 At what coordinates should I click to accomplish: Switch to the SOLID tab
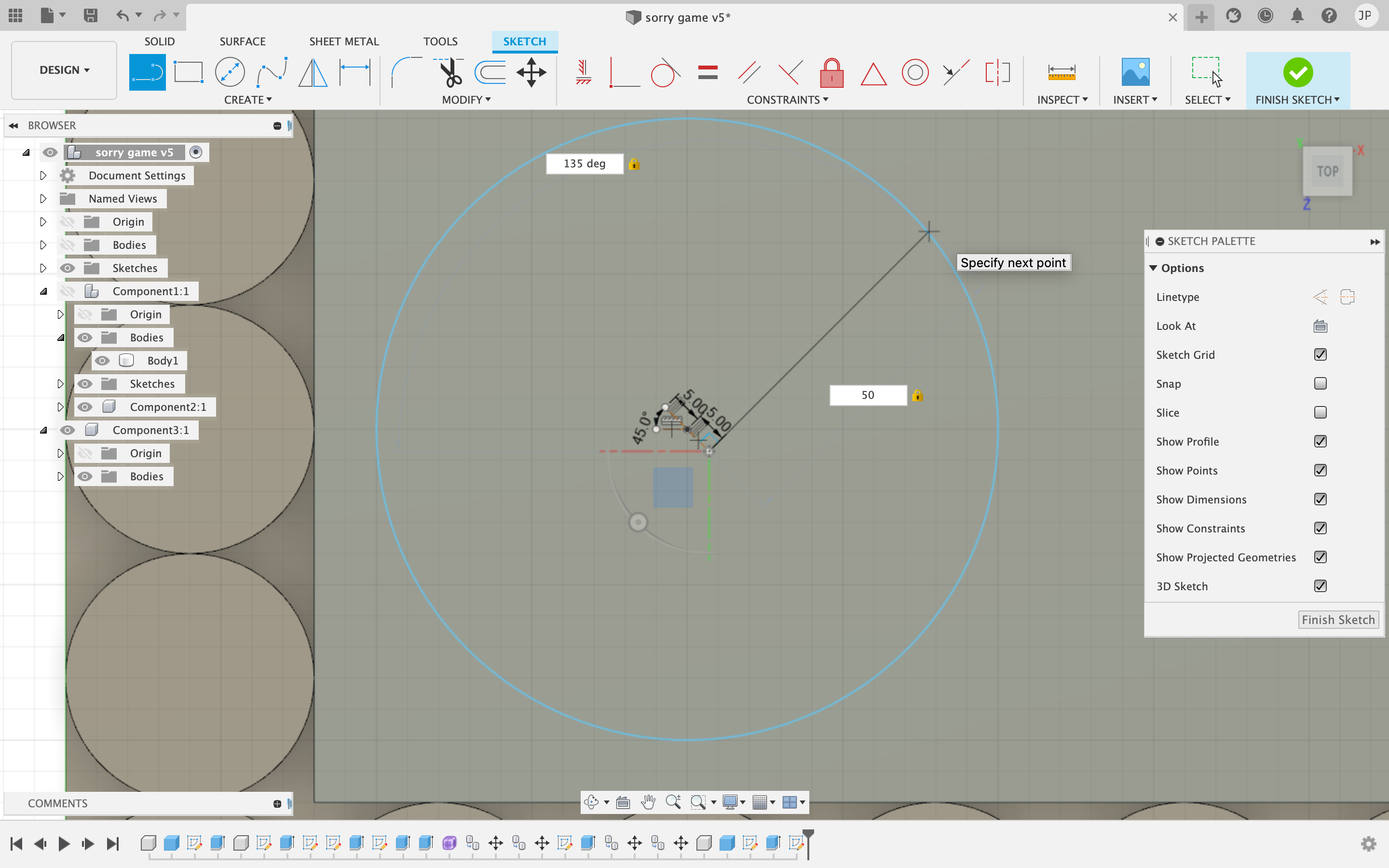pos(160,41)
